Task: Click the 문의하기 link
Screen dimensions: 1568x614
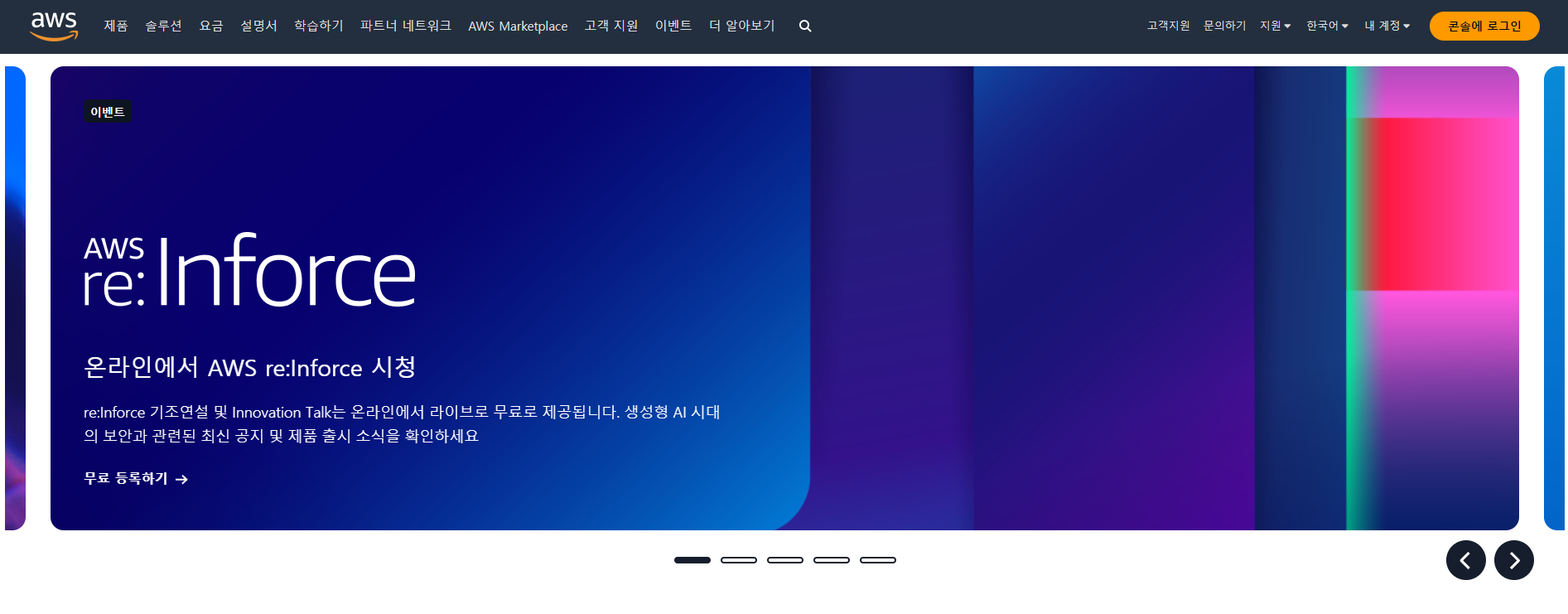Action: point(1224,26)
